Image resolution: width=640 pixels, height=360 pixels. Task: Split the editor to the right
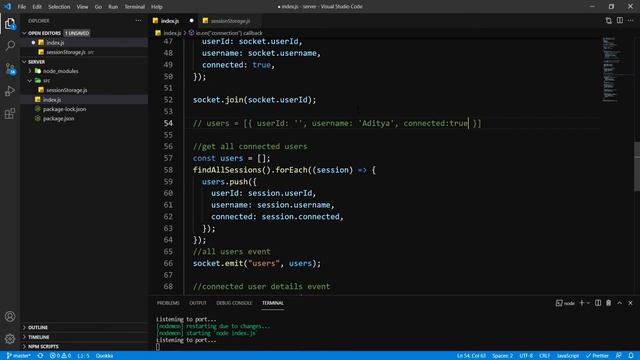pos(620,20)
